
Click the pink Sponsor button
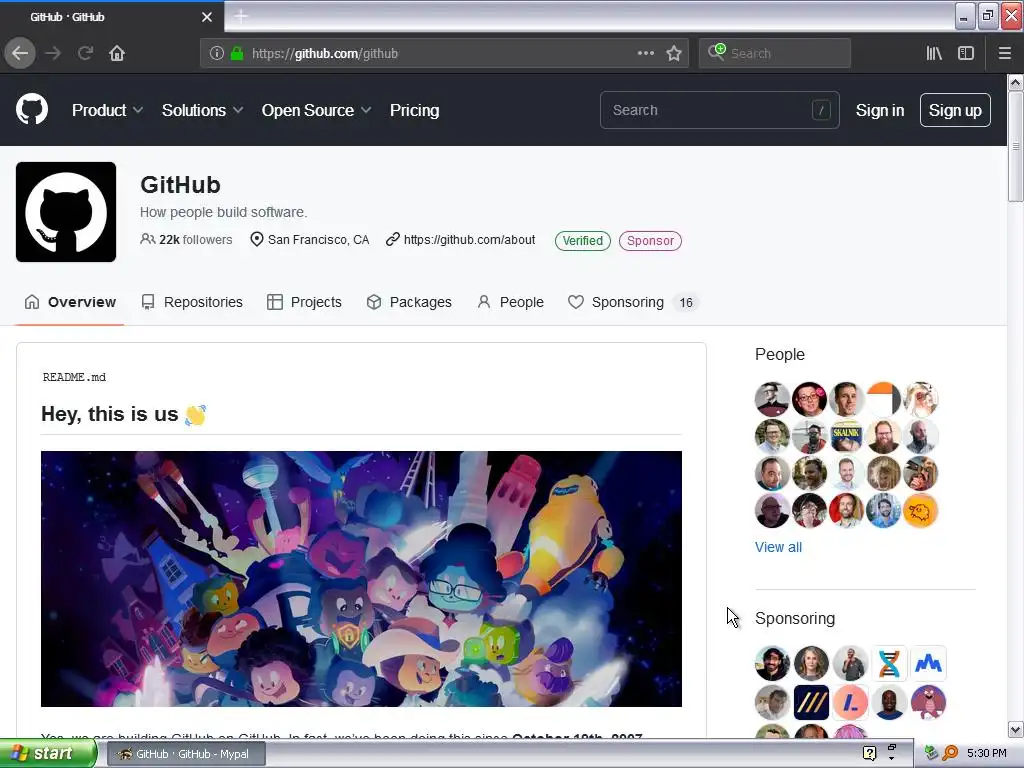650,240
